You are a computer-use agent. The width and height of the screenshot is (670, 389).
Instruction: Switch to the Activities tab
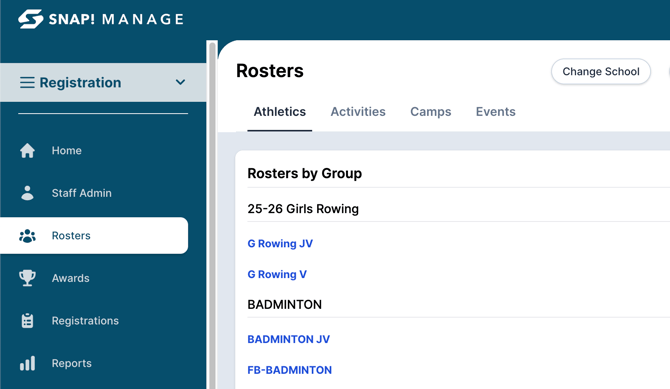358,112
